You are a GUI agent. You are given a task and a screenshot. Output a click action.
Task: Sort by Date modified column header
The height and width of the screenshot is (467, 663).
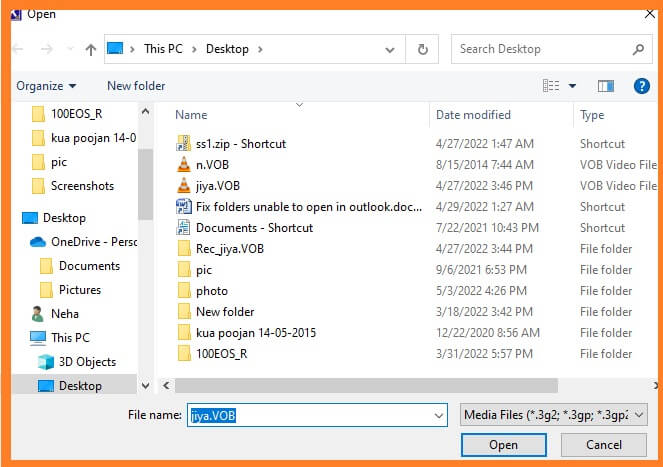pyautogui.click(x=473, y=115)
